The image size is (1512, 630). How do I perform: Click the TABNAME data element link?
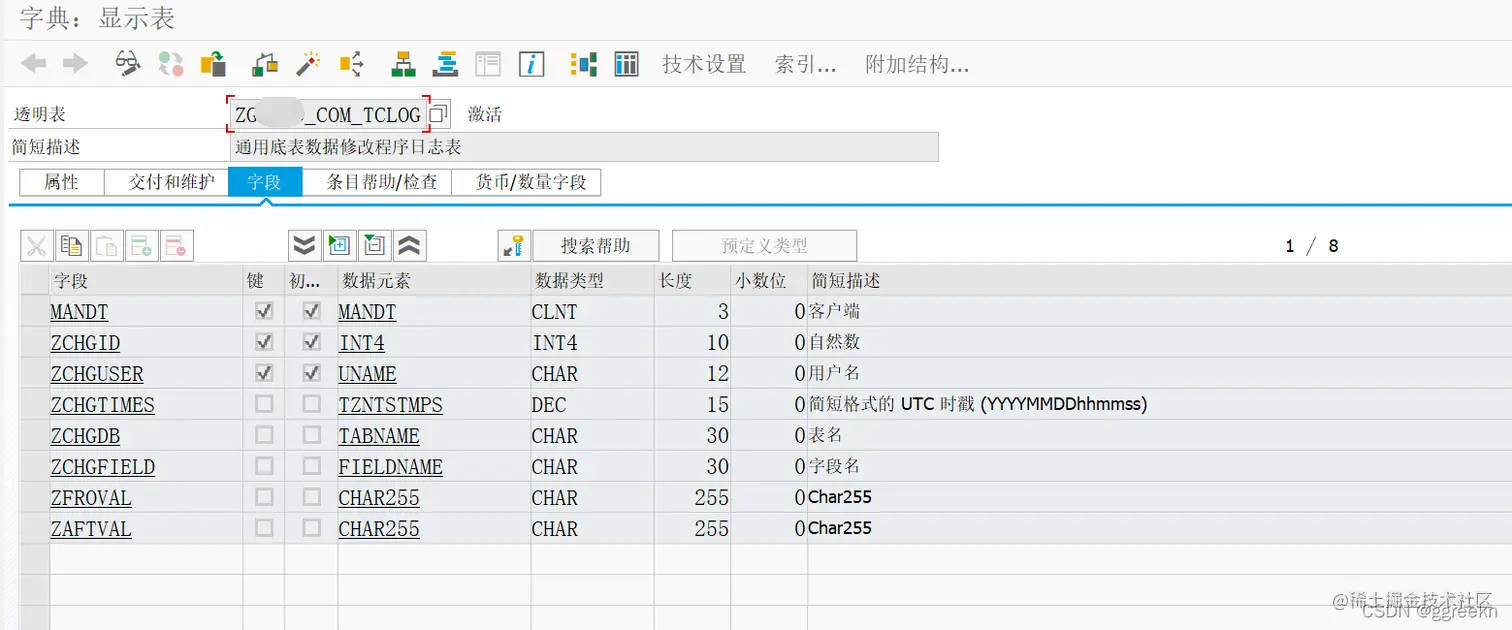point(379,436)
